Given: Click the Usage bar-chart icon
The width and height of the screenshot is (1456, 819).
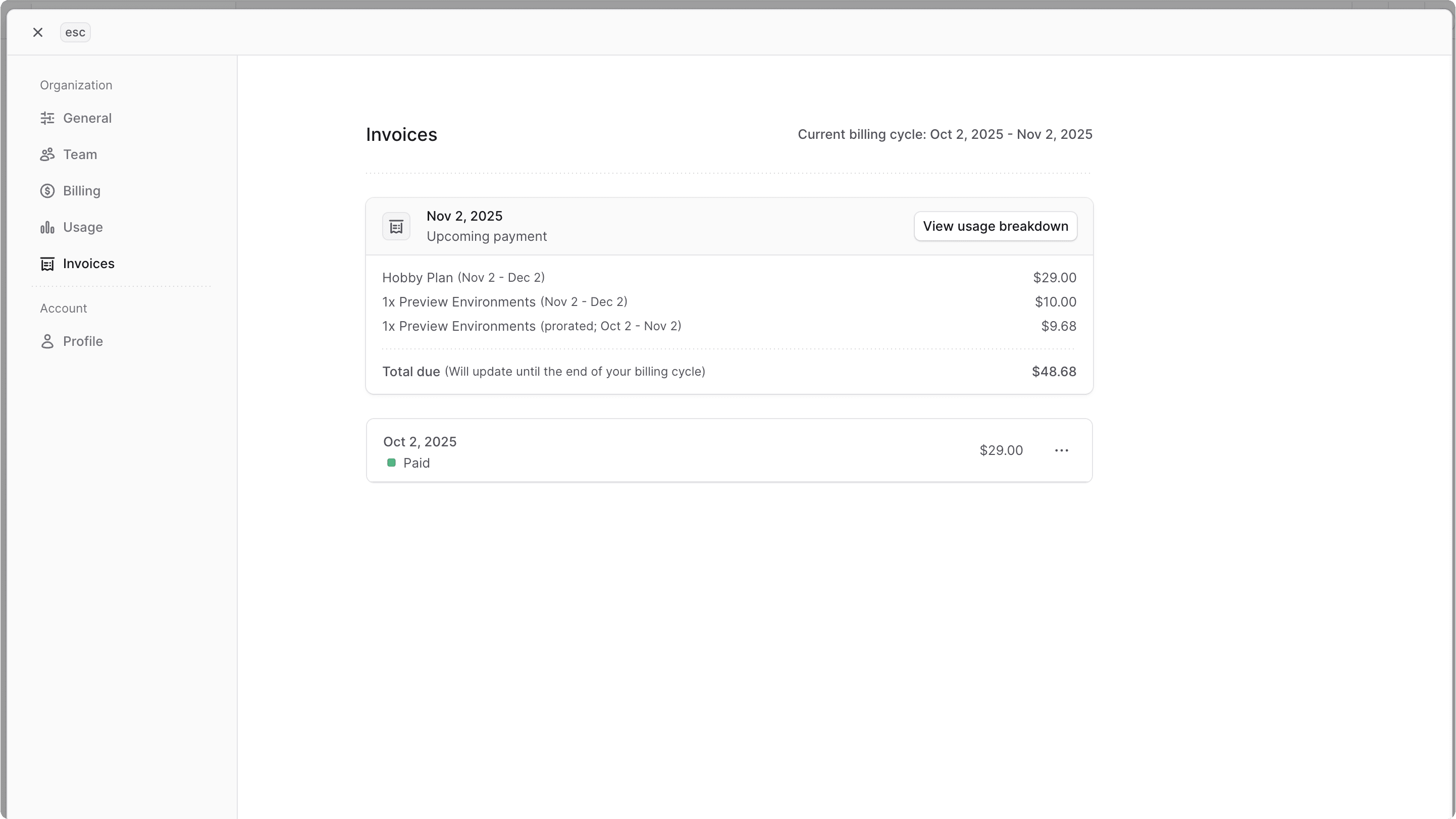Looking at the screenshot, I should 47,227.
